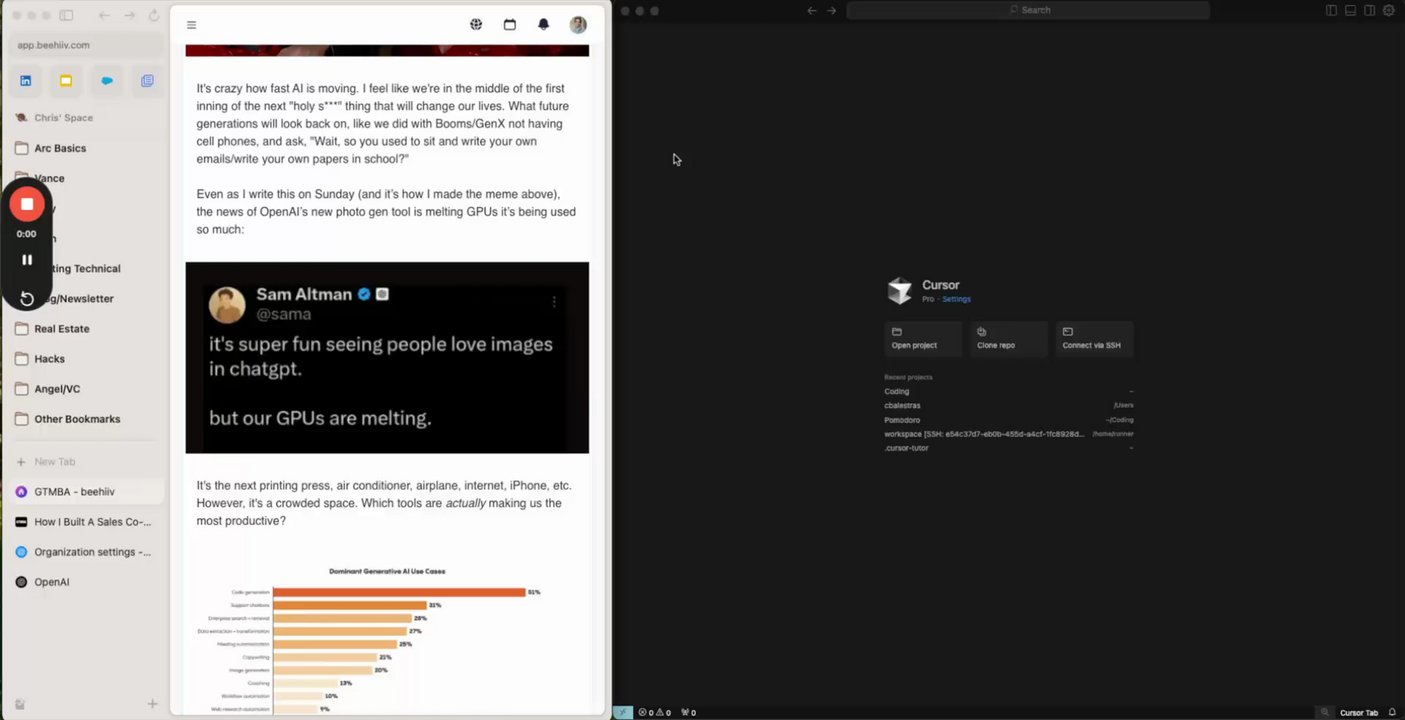Image resolution: width=1405 pixels, height=720 pixels.
Task: Open the calendar icon in beehiiv header
Action: [510, 25]
